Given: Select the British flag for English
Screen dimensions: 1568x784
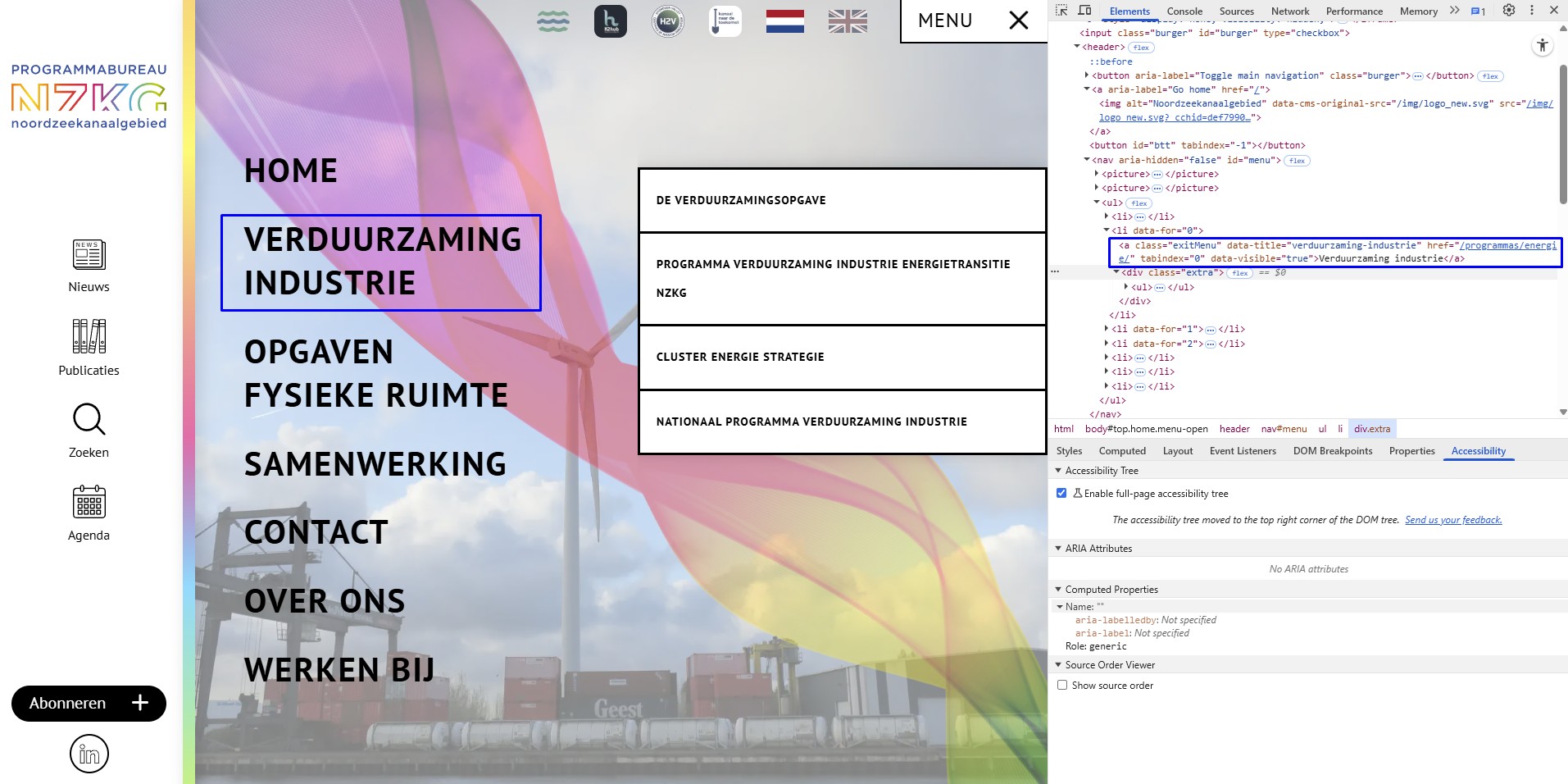Looking at the screenshot, I should (x=848, y=21).
